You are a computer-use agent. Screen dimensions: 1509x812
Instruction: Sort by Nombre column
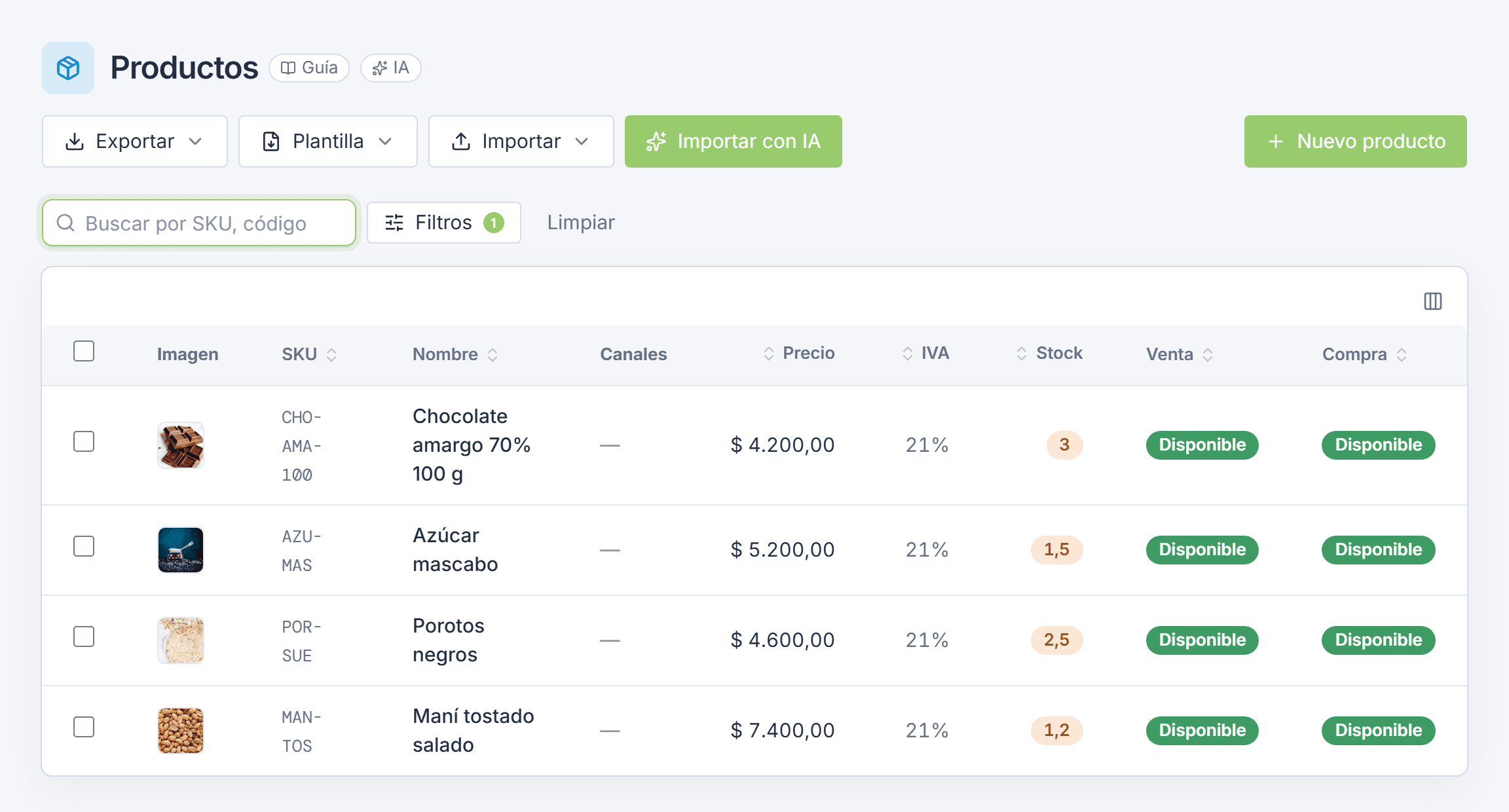click(x=455, y=354)
